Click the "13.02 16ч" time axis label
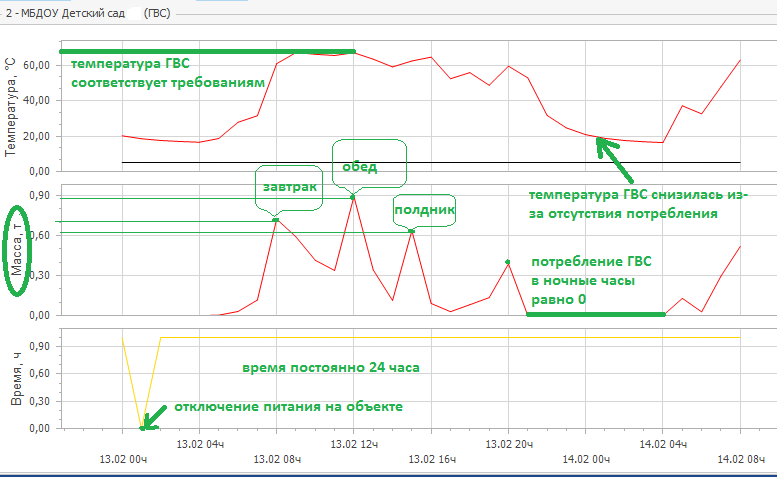The width and height of the screenshot is (777, 477). pos(432,459)
